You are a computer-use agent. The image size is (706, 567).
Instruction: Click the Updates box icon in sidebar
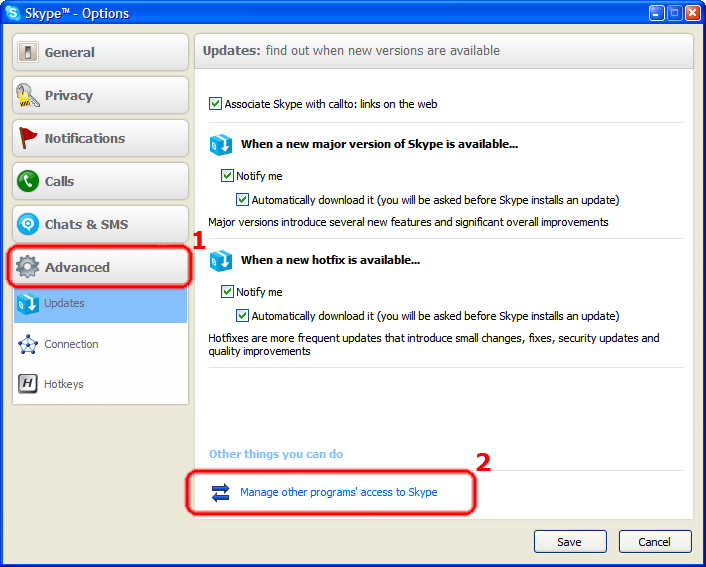[28, 304]
